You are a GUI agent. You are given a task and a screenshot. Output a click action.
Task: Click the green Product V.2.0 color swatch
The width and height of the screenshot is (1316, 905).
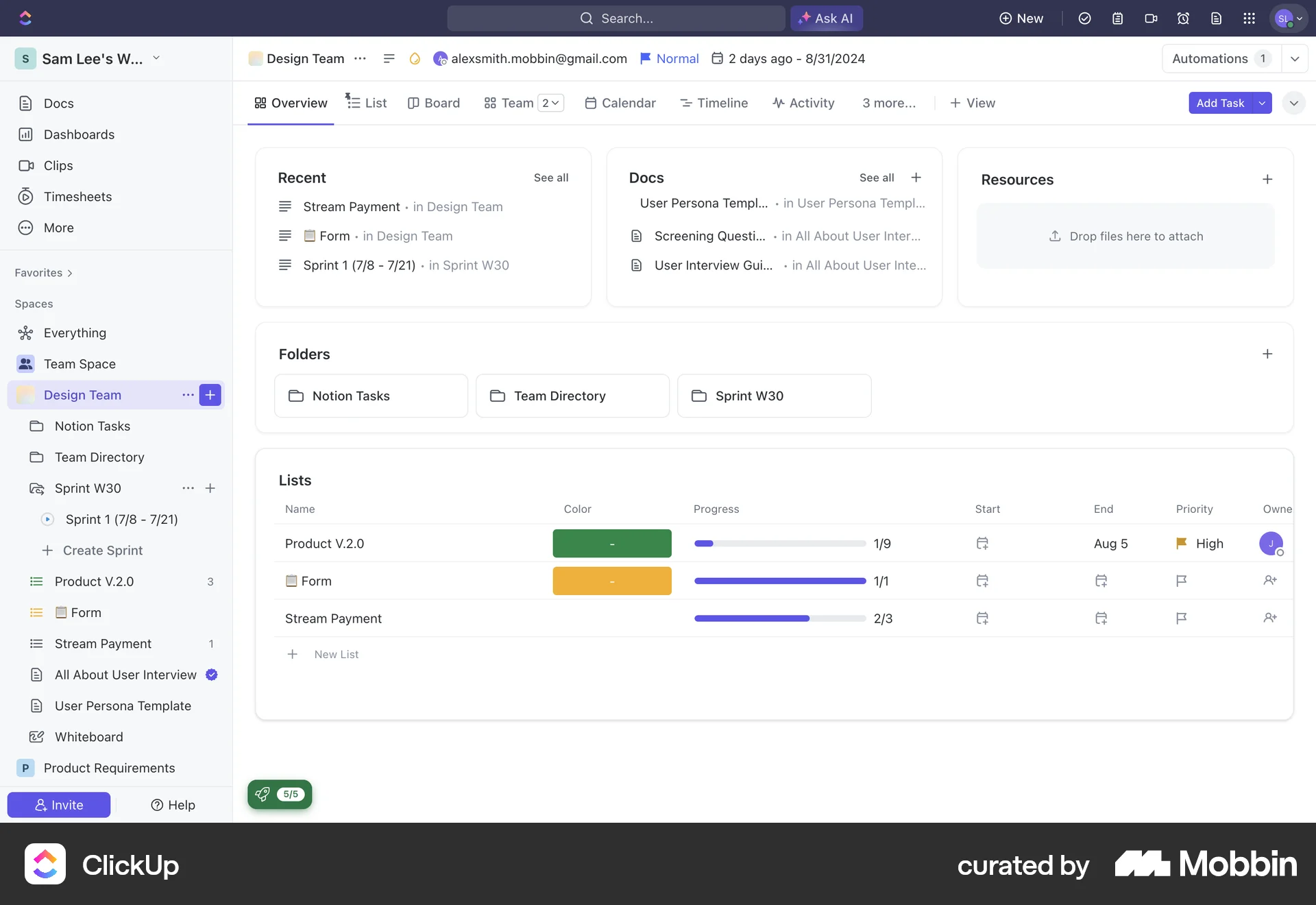click(x=612, y=544)
